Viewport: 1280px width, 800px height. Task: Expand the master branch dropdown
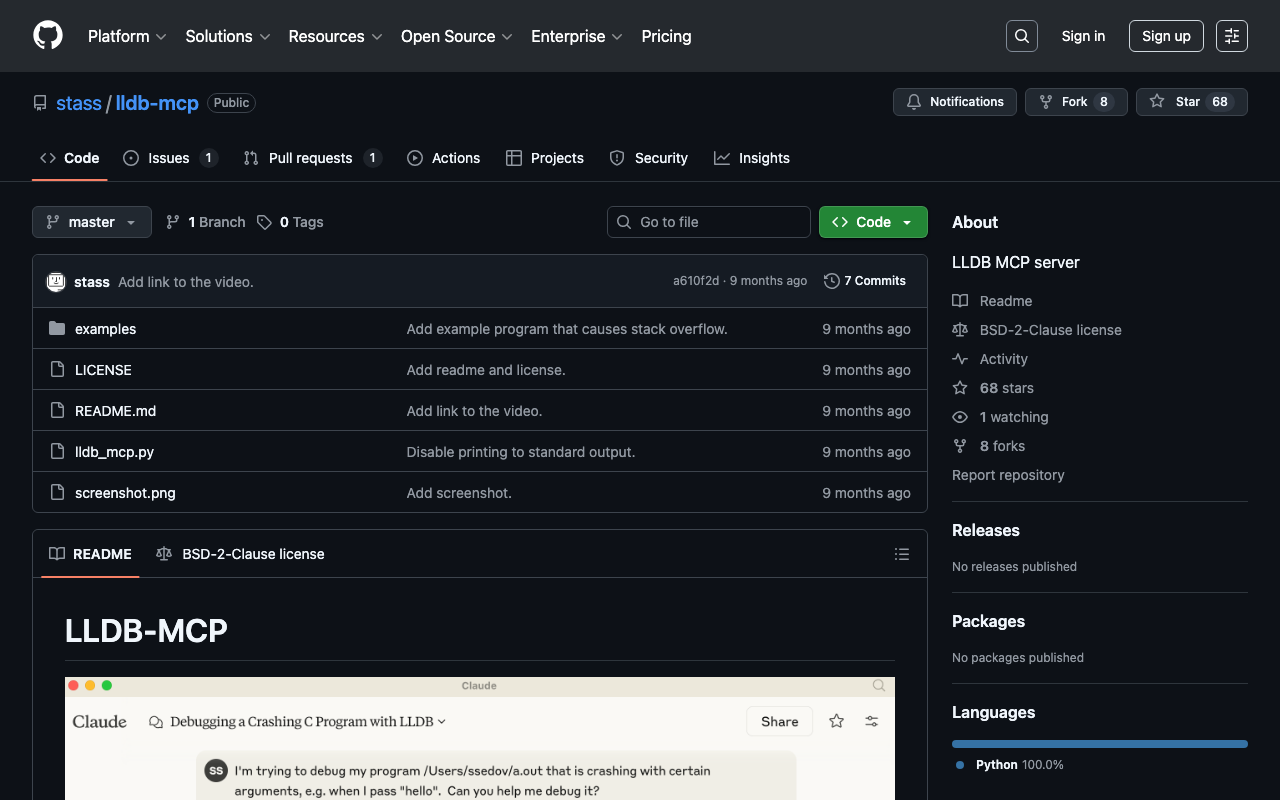tap(92, 222)
